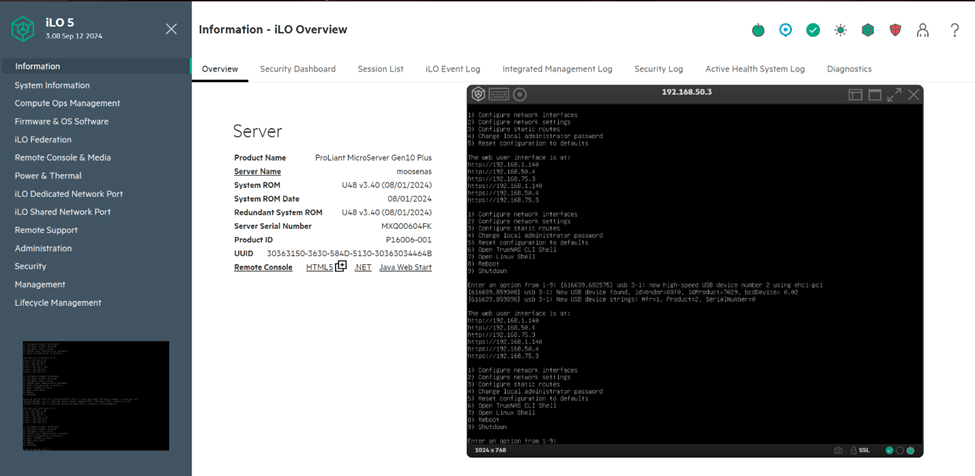Launch the HTML5 remote console link
The image size is (975, 476).
click(320, 267)
